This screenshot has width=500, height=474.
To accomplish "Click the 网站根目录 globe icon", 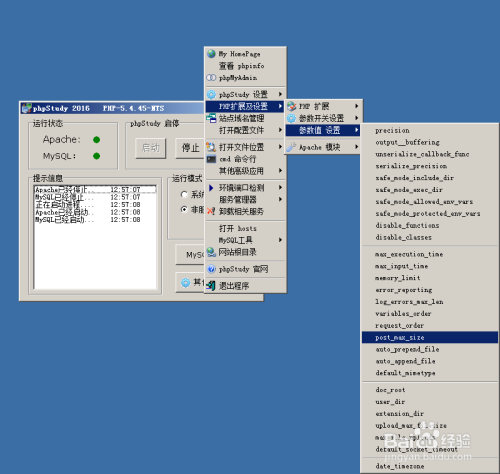I will pos(211,252).
